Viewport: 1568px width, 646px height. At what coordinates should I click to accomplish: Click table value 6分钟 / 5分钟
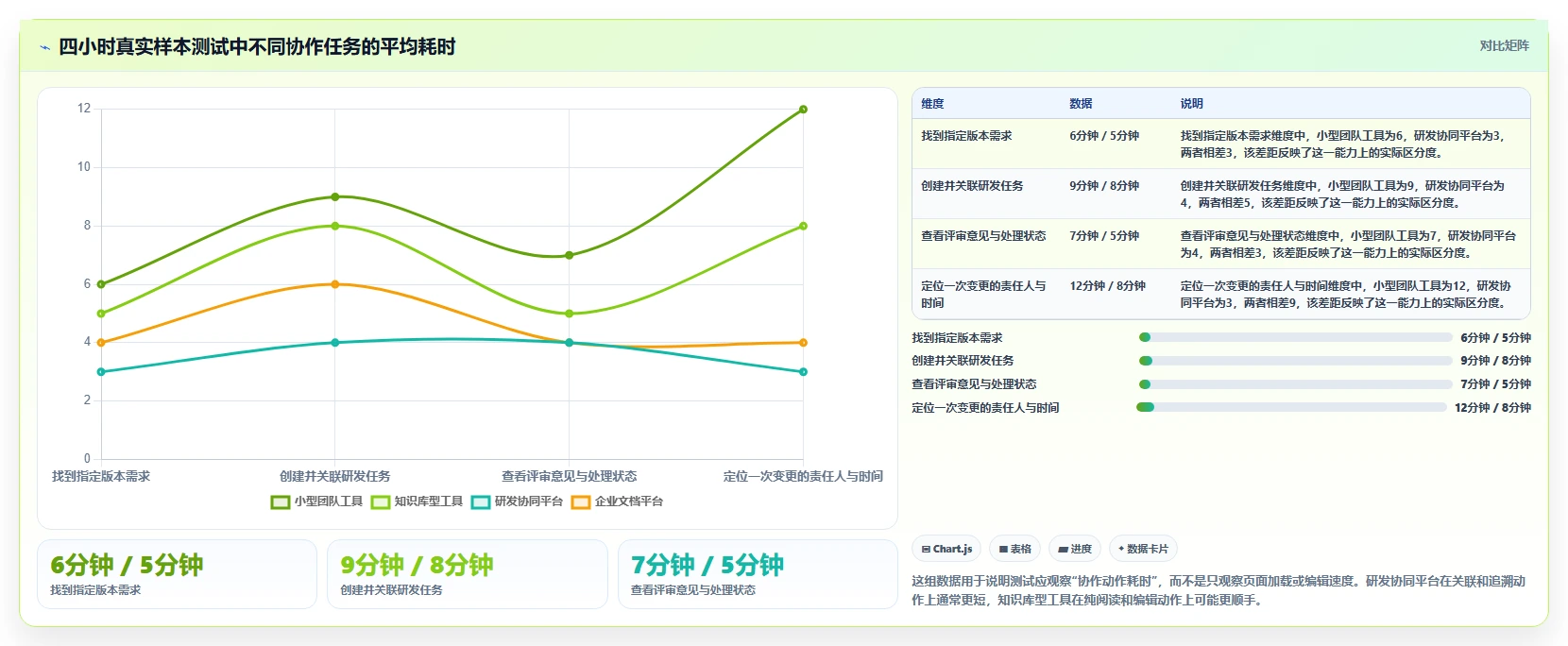click(x=1104, y=136)
